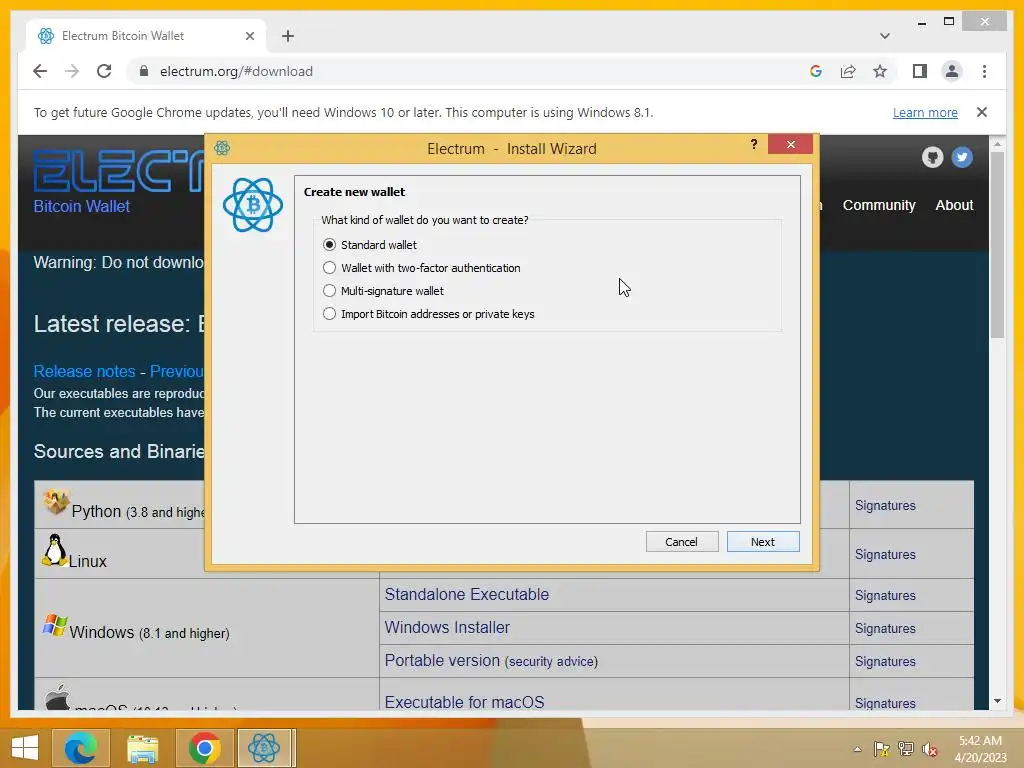Viewport: 1024px width, 768px height.
Task: Click the Google icon in the address bar
Action: (x=816, y=71)
